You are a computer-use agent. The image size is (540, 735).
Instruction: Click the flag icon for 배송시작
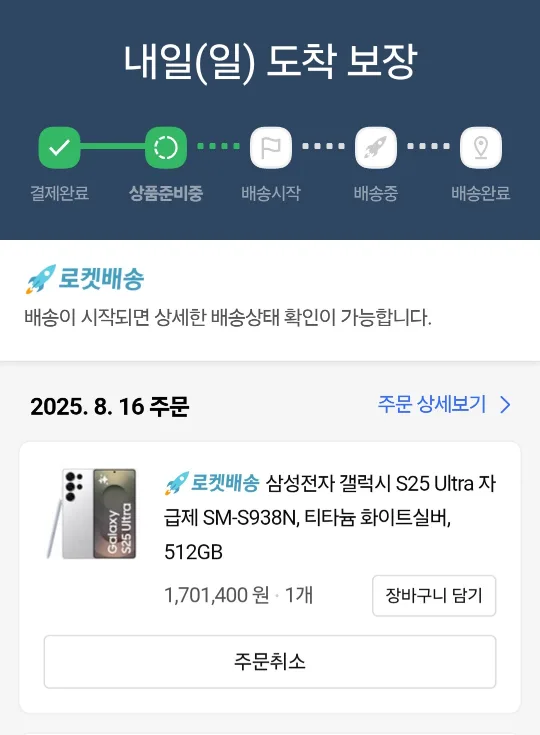271,147
